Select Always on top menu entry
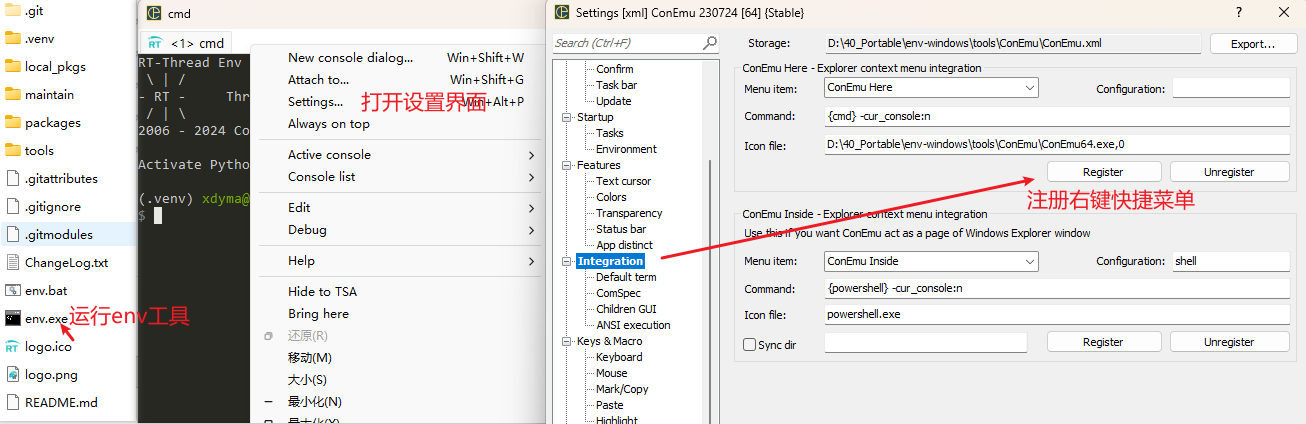The height and width of the screenshot is (424, 1306). (x=328, y=124)
